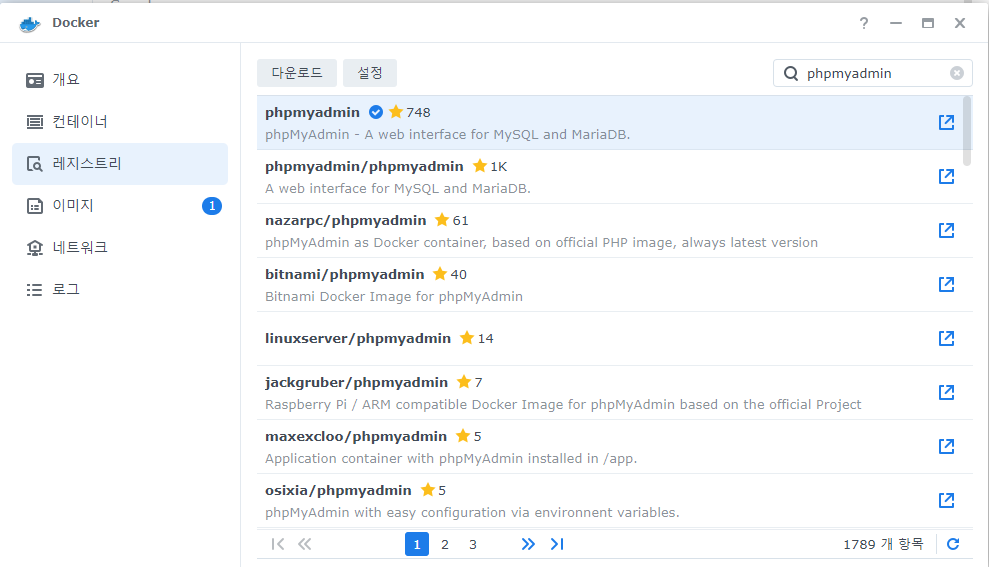The height and width of the screenshot is (567, 989).
Task: Click the notification badge on 이미지
Action: 212,206
